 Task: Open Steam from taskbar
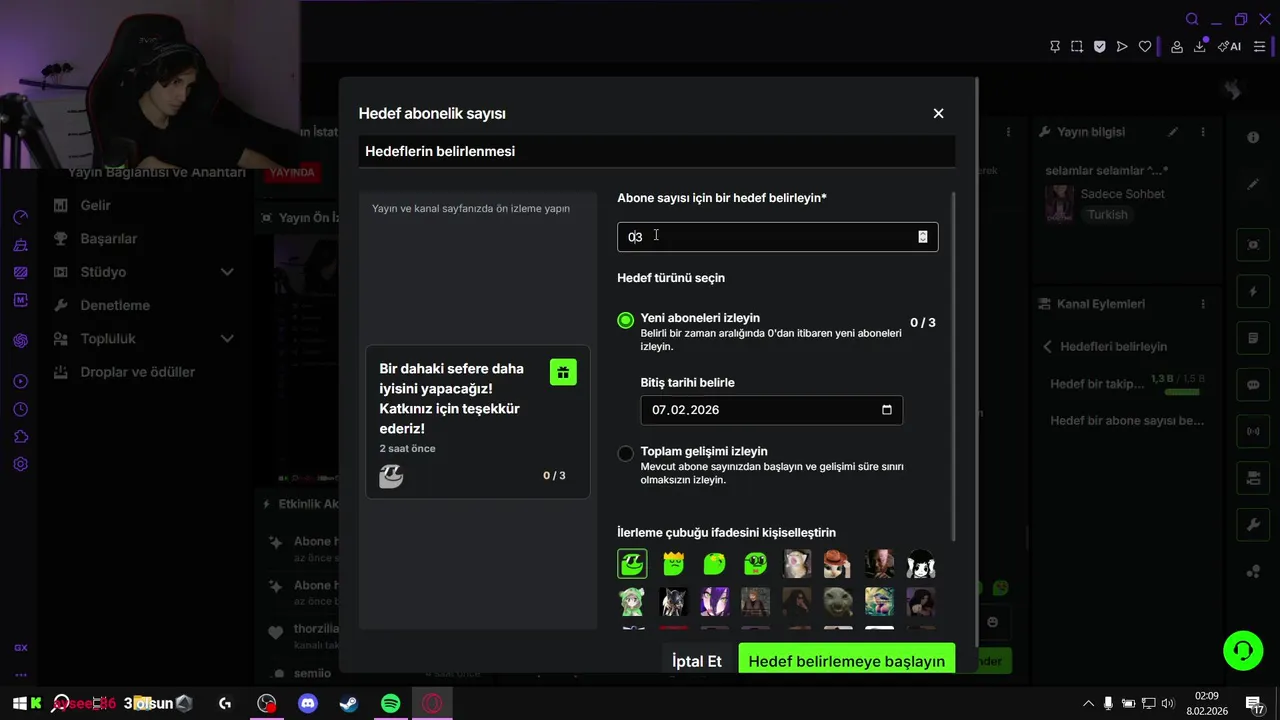(x=349, y=704)
